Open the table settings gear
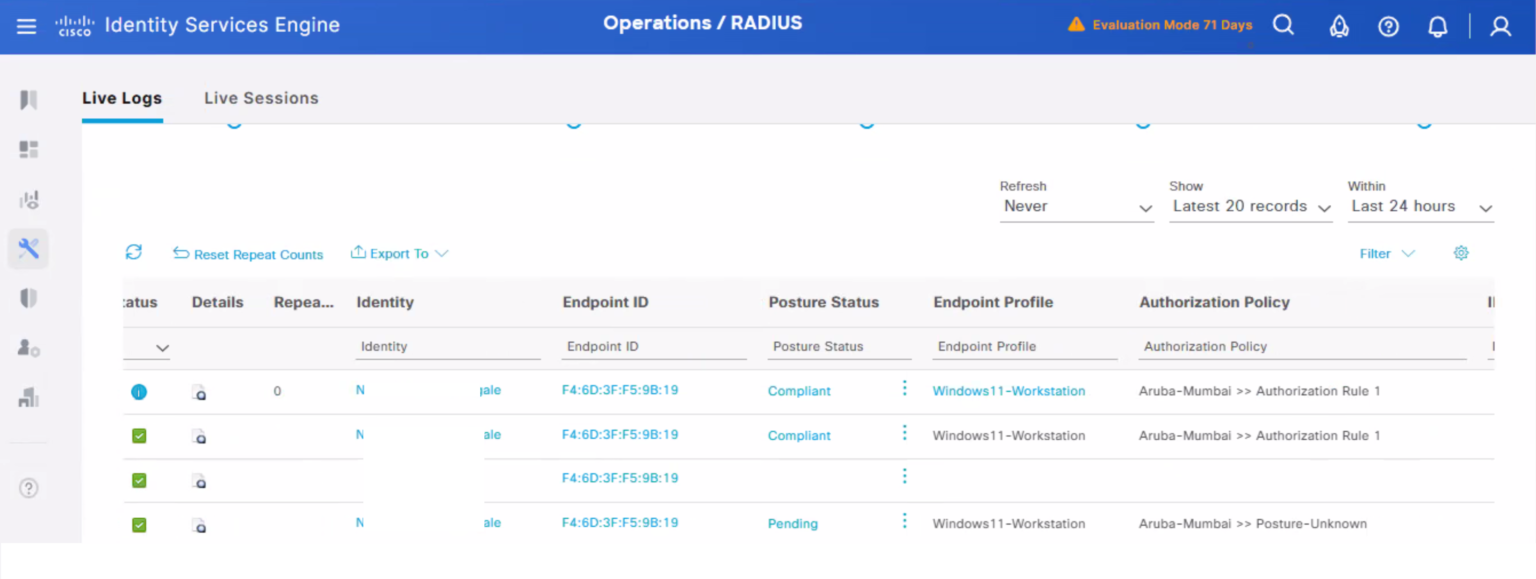The width and height of the screenshot is (1536, 579). (1461, 254)
